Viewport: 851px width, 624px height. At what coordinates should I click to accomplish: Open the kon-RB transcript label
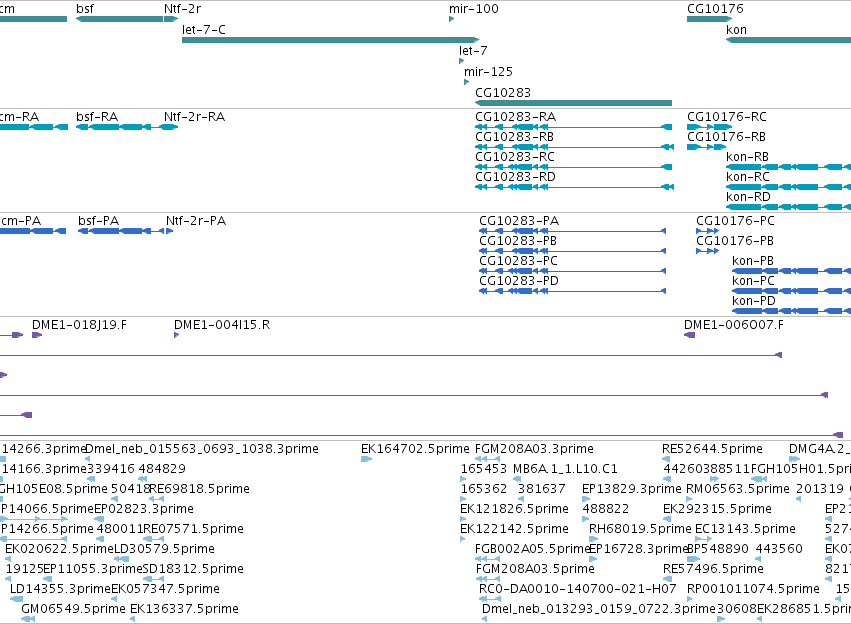747,157
